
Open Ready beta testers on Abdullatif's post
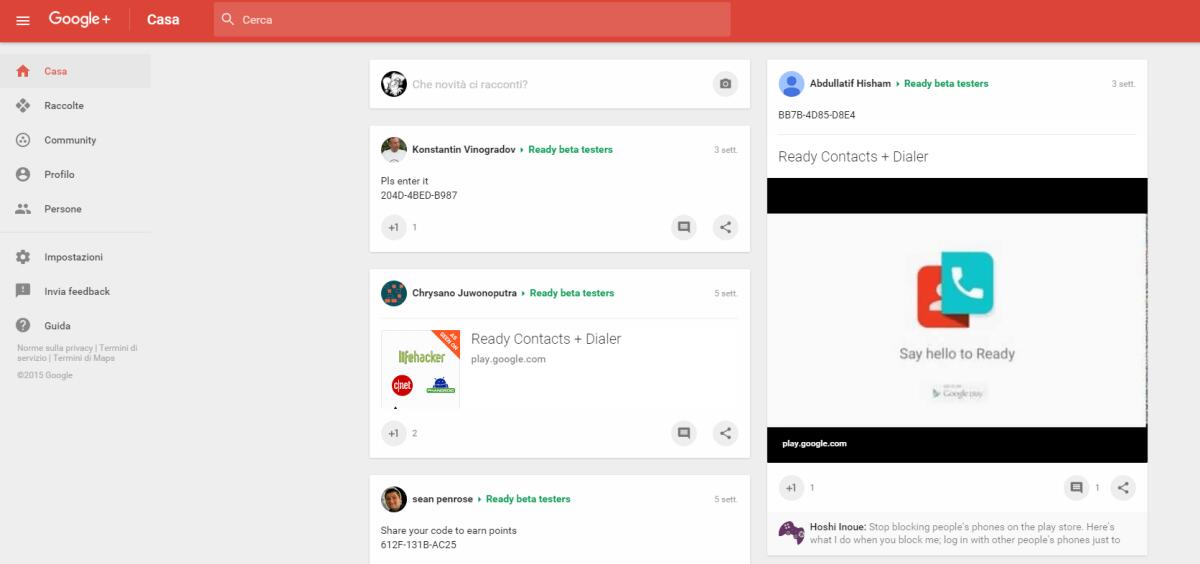coord(946,84)
